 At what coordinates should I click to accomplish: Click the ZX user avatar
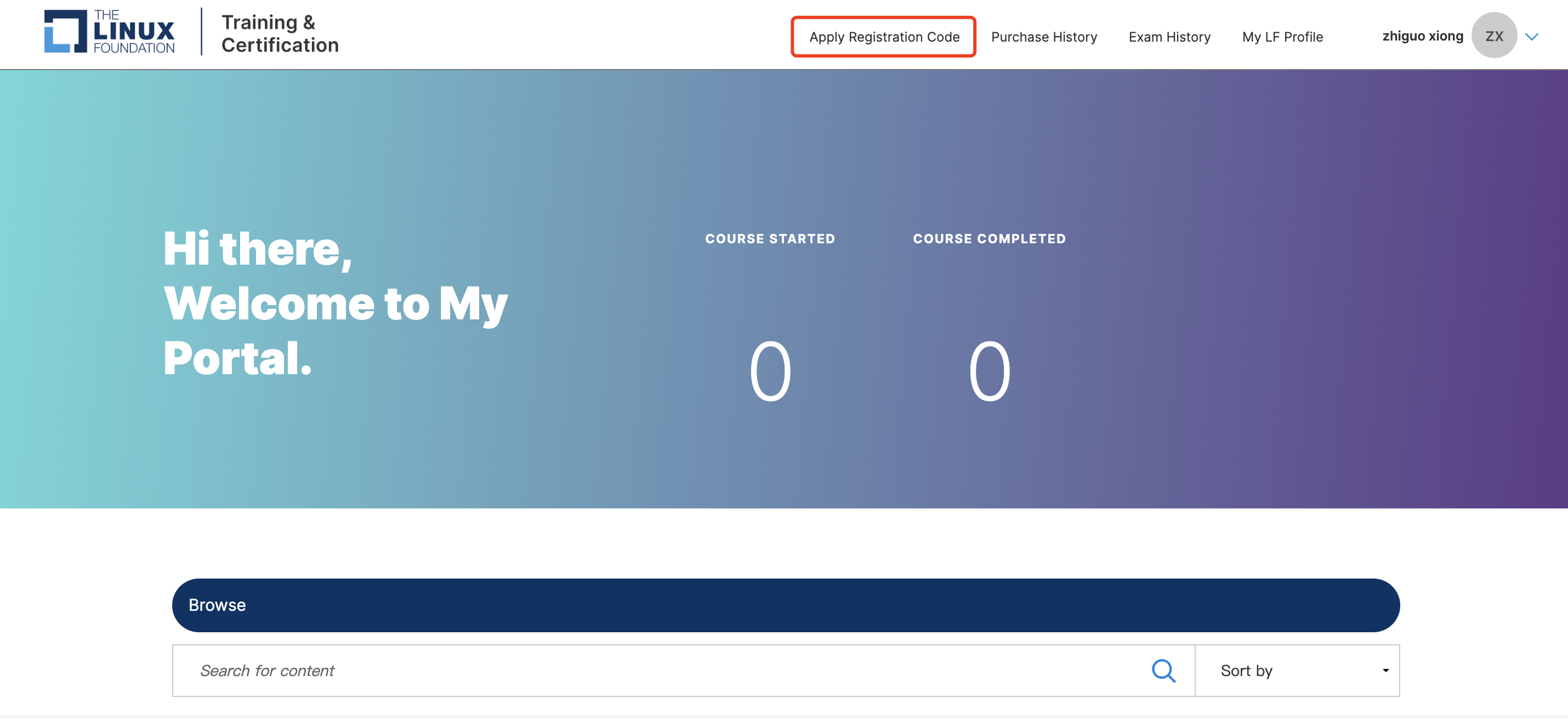coord(1494,36)
